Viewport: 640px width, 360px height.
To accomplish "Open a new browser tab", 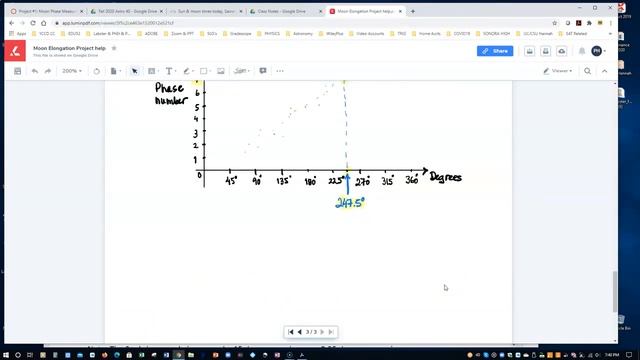I will pyautogui.click(x=413, y=11).
